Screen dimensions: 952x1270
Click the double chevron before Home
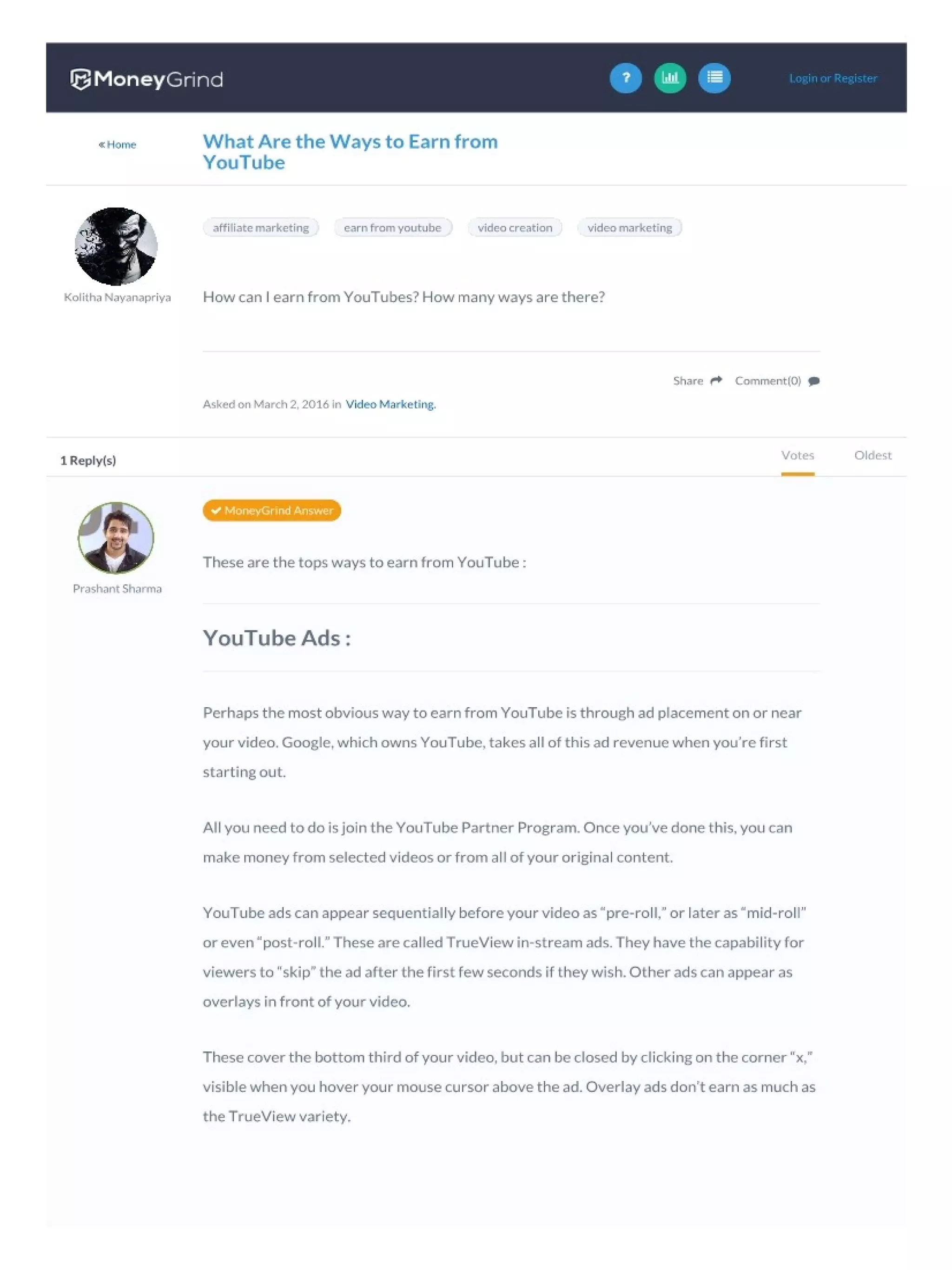click(102, 144)
